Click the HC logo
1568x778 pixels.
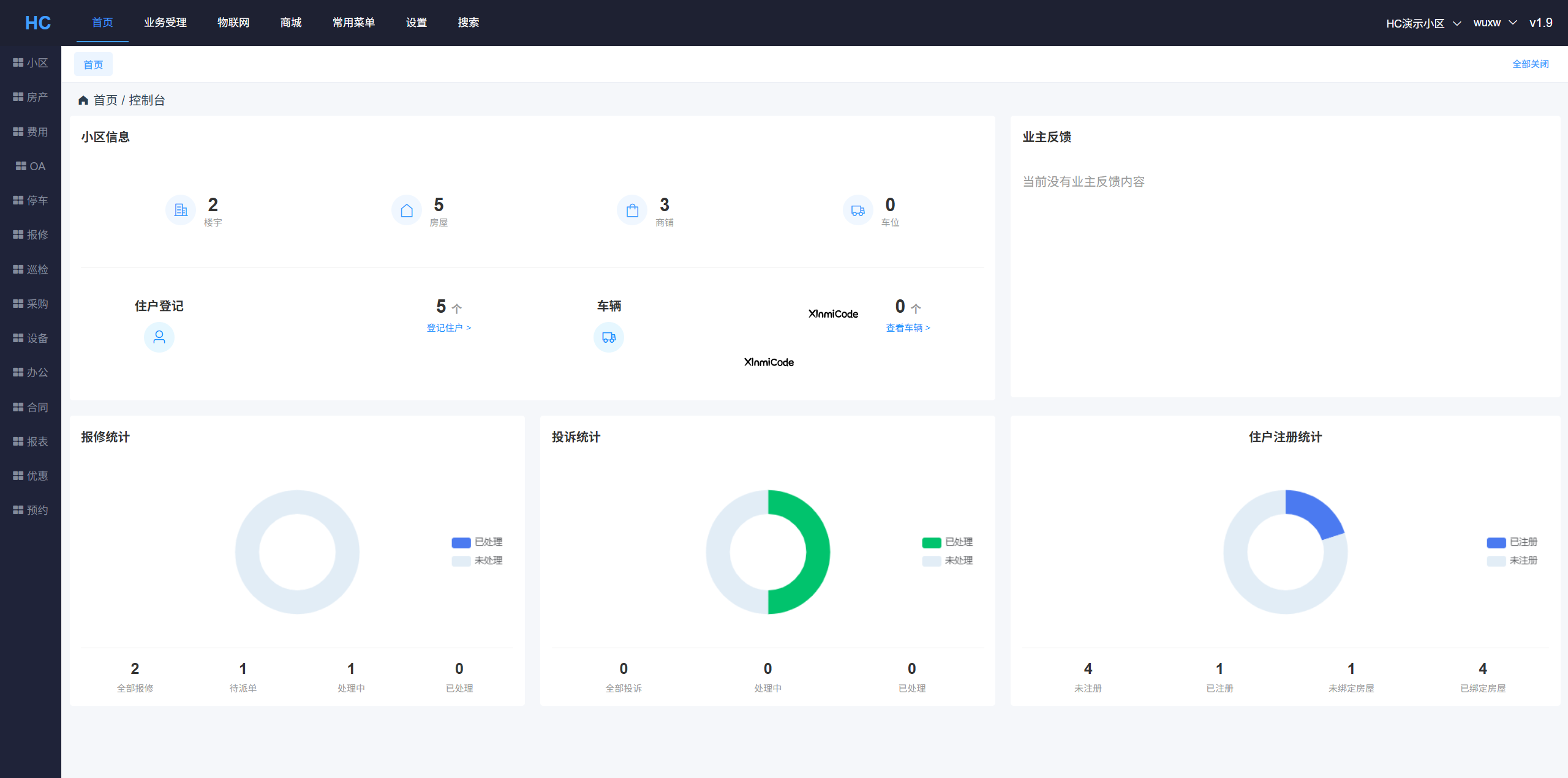(x=38, y=23)
